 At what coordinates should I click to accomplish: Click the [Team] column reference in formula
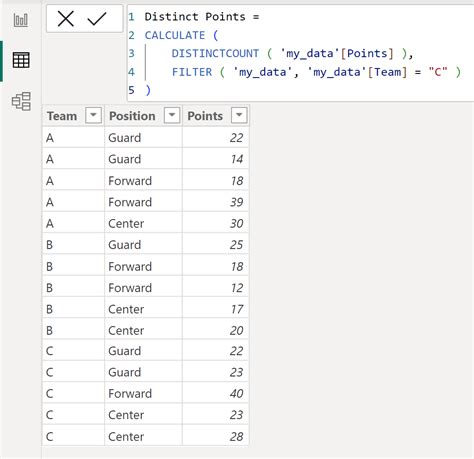[388, 72]
